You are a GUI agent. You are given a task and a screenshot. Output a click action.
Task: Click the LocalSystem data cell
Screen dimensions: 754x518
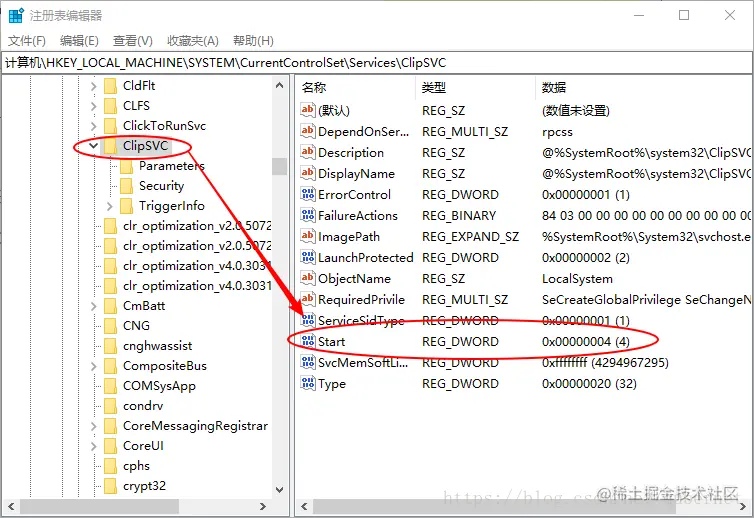pos(577,279)
